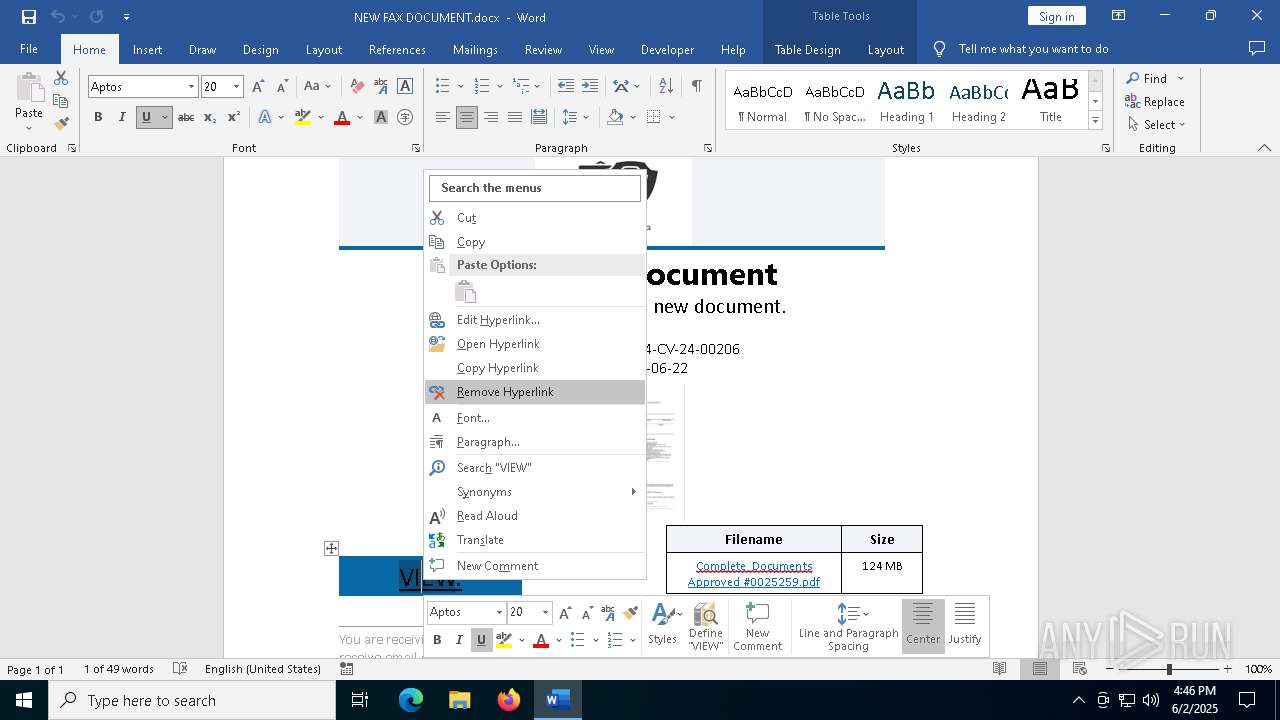Viewport: 1280px width, 720px height.
Task: Click the Search the menus field
Action: pyautogui.click(x=535, y=188)
